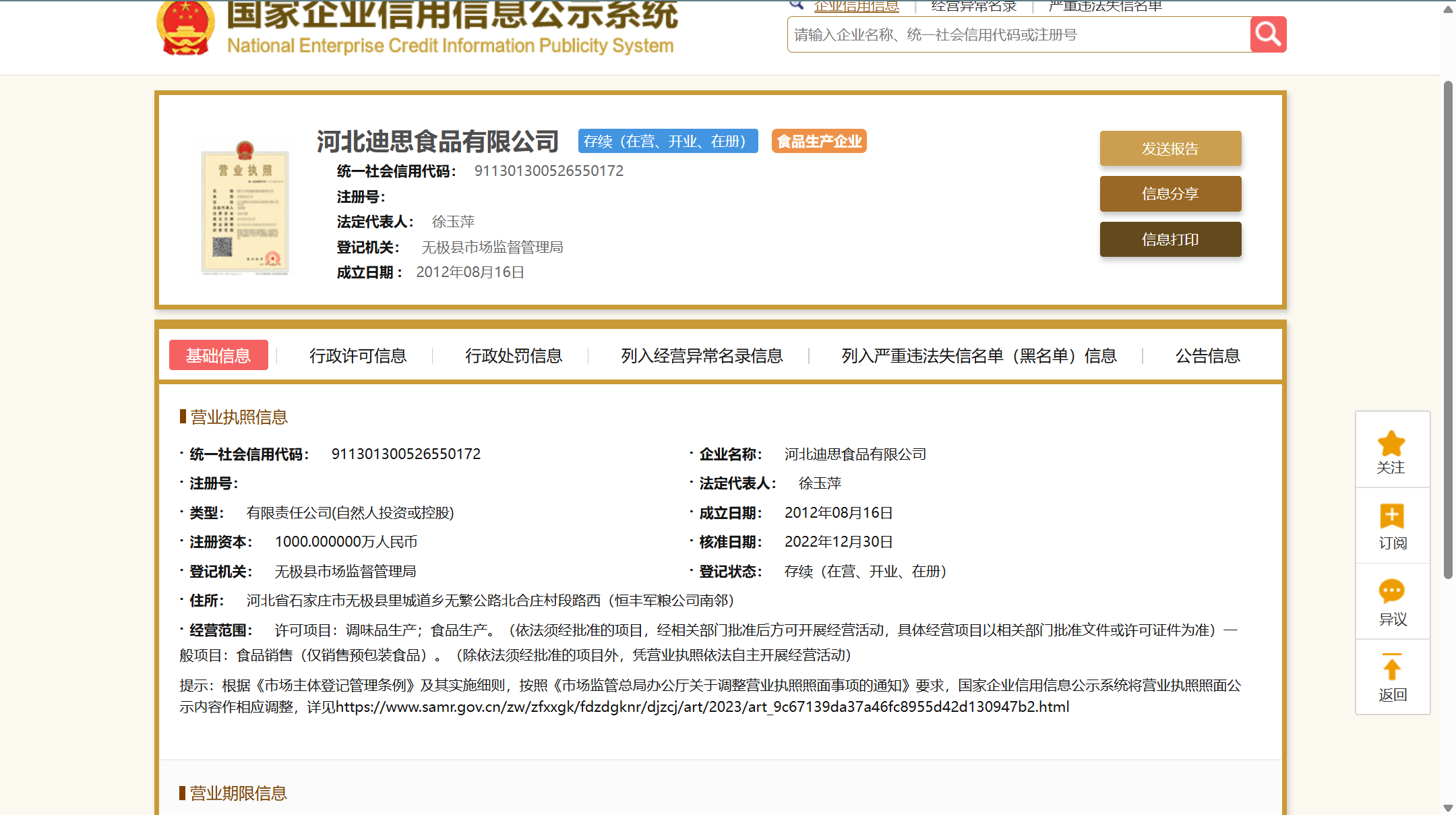Switch to the 公告信息 tab
The image size is (1456, 815).
(1207, 355)
